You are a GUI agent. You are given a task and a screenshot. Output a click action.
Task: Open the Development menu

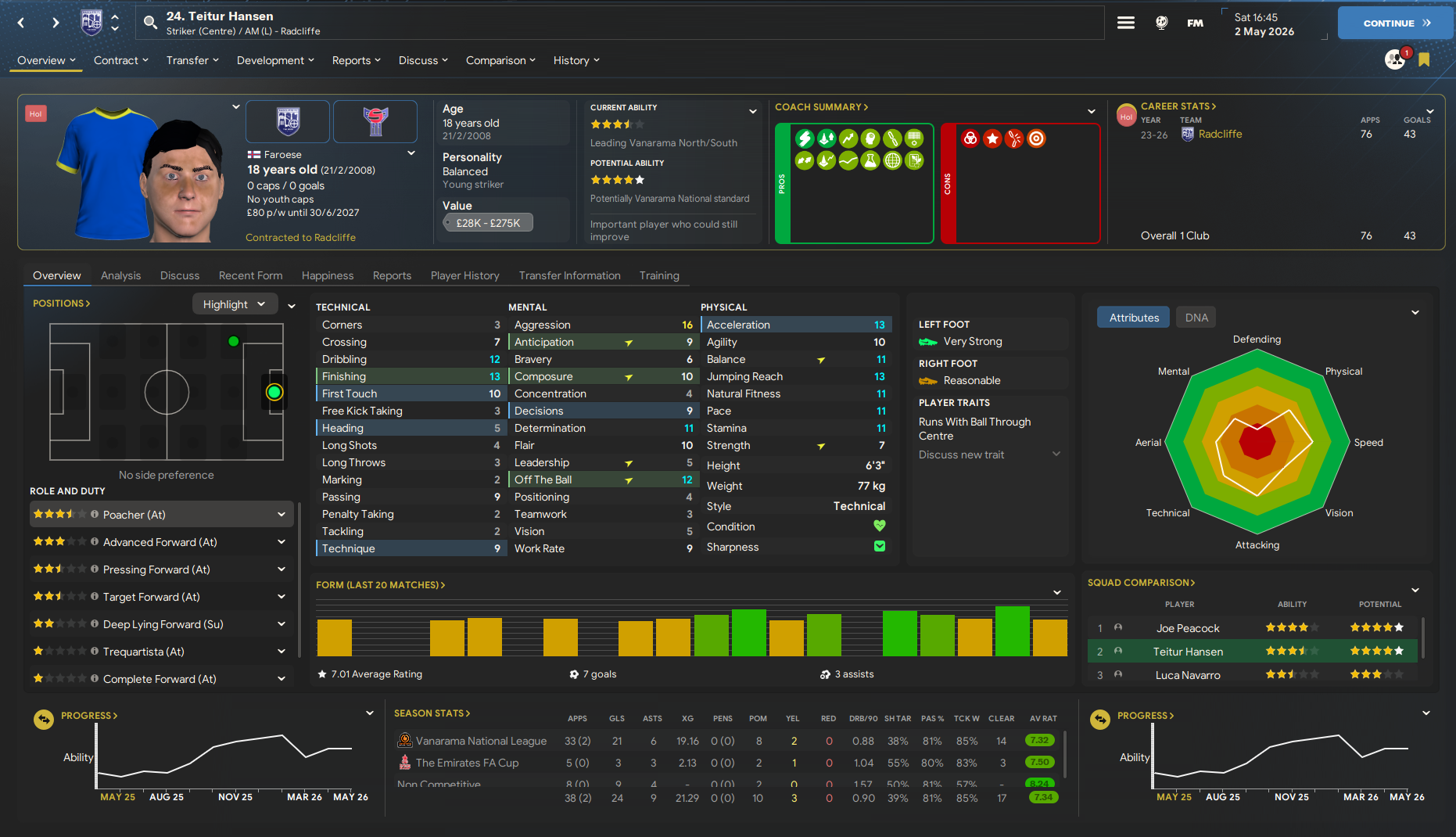275,60
